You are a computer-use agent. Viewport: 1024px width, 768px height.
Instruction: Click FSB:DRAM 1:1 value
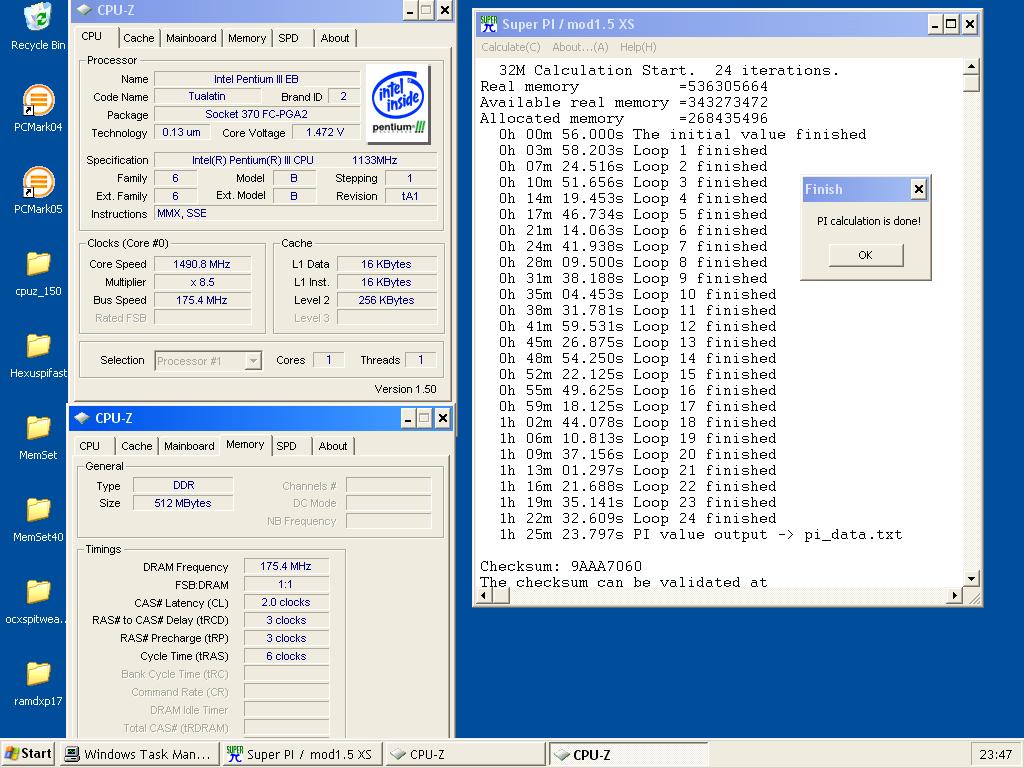(x=286, y=584)
